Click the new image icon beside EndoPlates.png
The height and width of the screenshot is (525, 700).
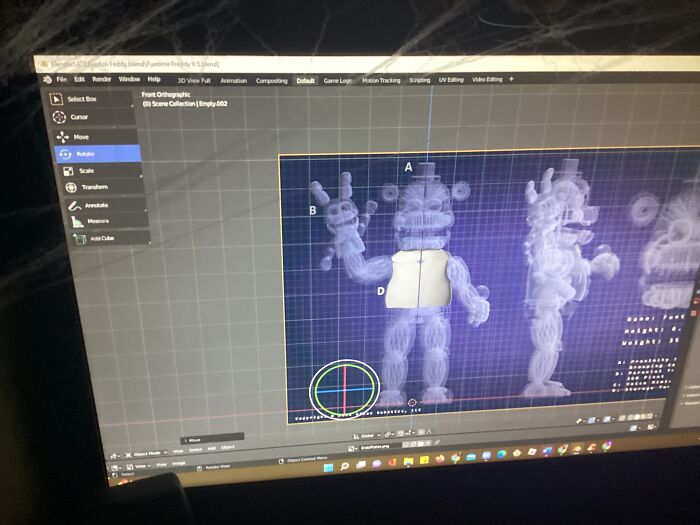tap(413, 444)
